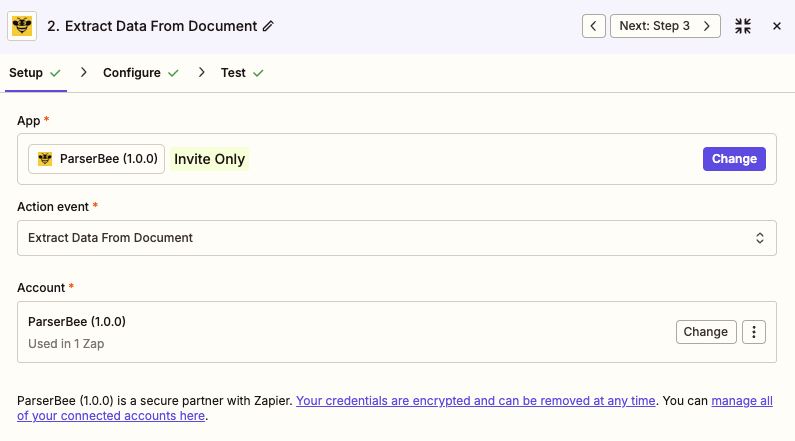The height and width of the screenshot is (441, 795).
Task: Click the ParserBee (1.0.0) account name
Action: point(77,321)
